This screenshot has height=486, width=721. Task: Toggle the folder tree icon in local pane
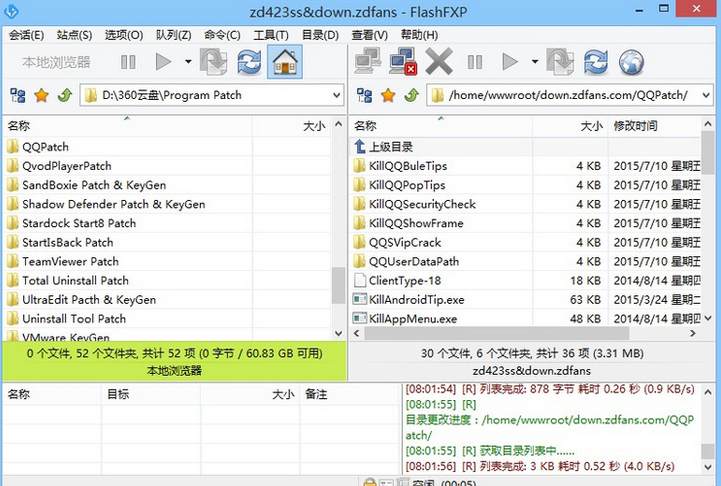(17, 96)
